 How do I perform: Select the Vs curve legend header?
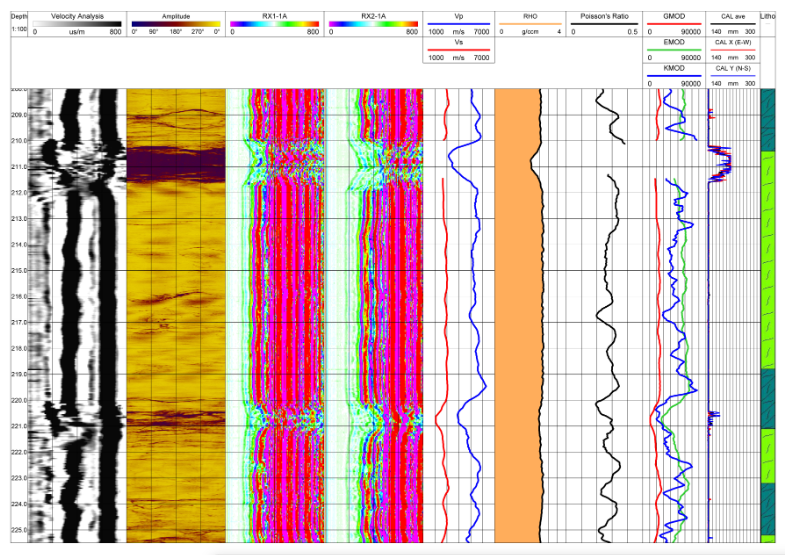pyautogui.click(x=458, y=42)
